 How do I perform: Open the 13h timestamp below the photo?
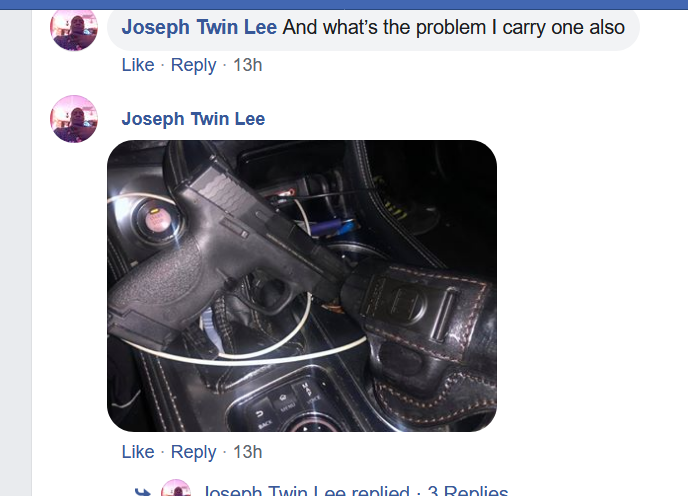coord(247,452)
